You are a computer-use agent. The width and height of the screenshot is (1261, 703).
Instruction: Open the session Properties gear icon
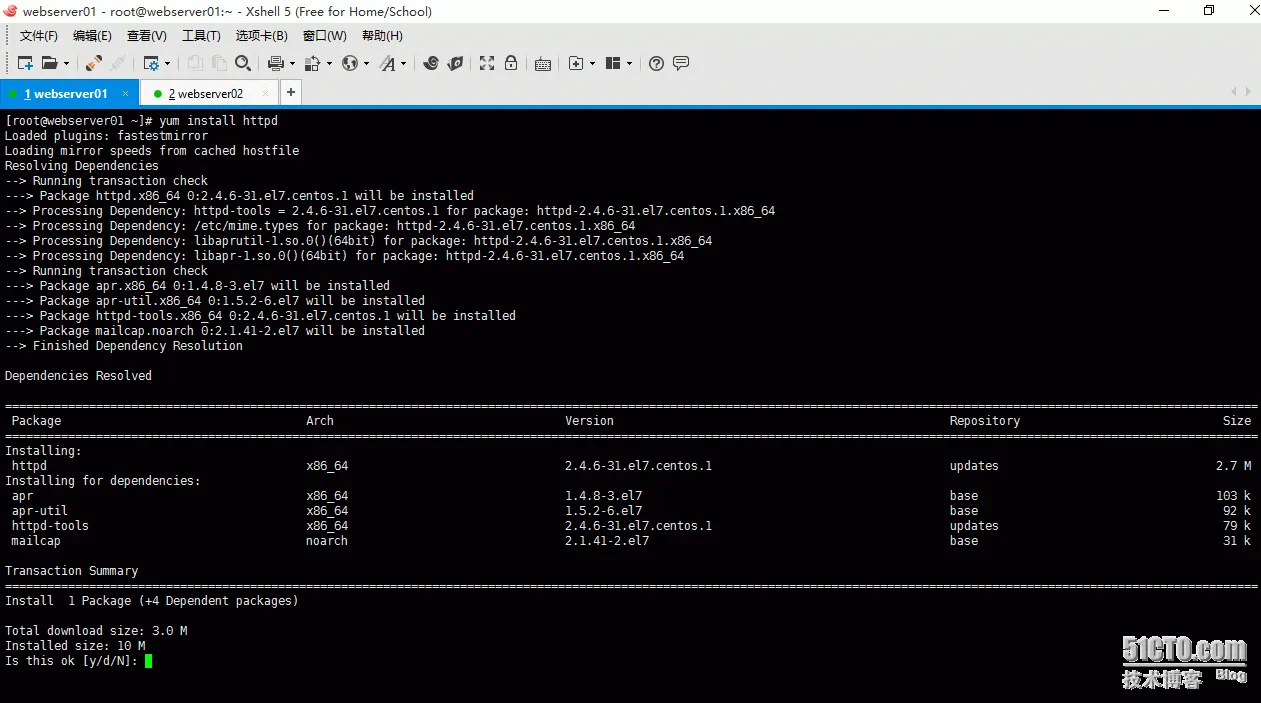151,63
